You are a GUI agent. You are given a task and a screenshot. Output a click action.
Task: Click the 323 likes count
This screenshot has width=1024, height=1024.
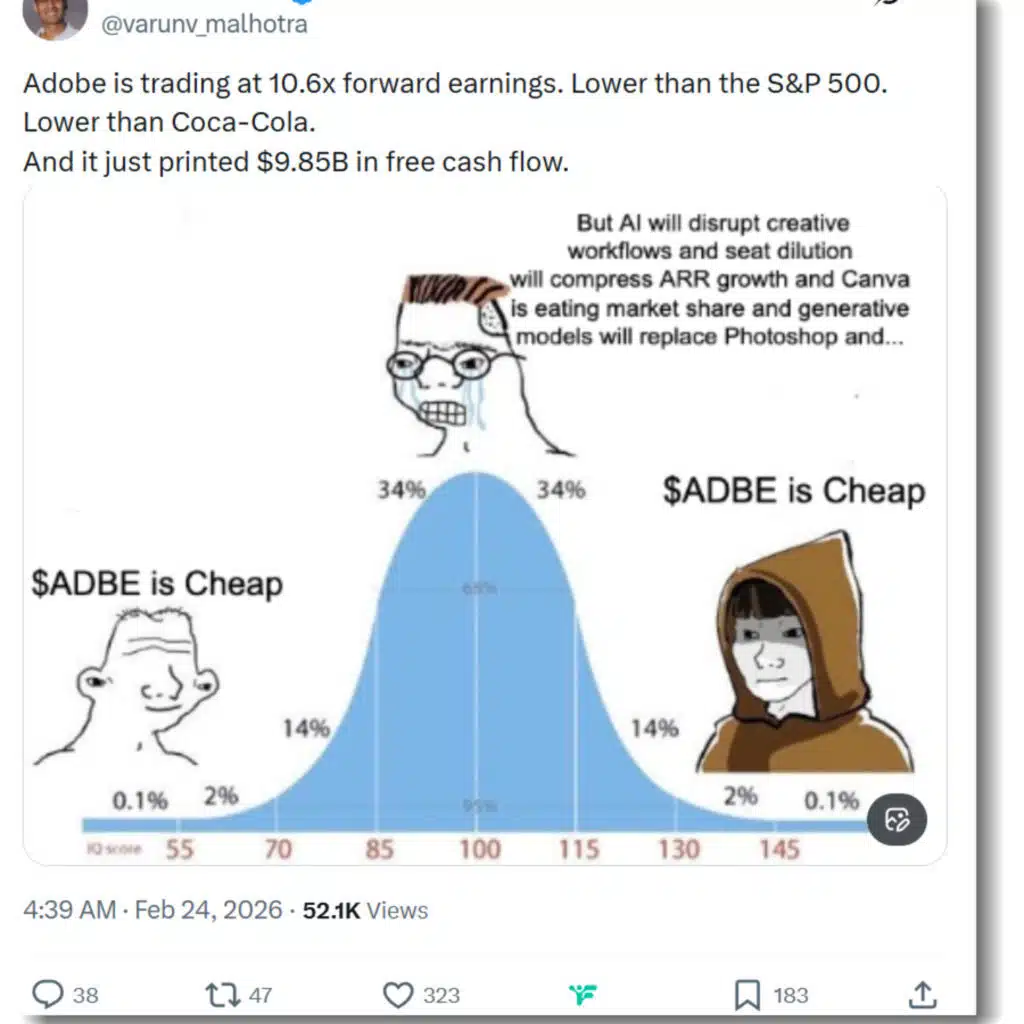pyautogui.click(x=441, y=995)
